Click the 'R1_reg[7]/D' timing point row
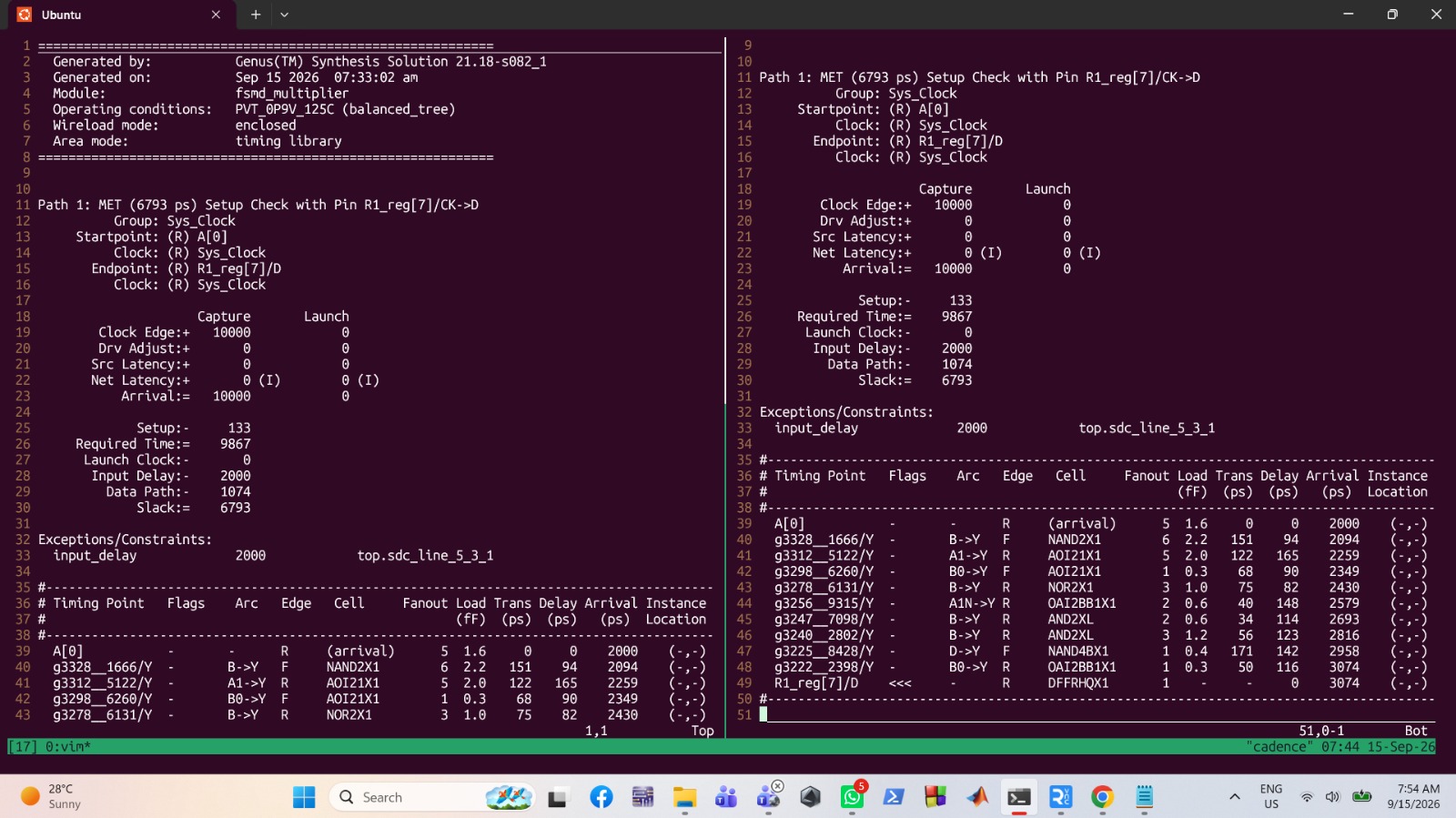This screenshot has width=1456, height=818. (1101, 683)
